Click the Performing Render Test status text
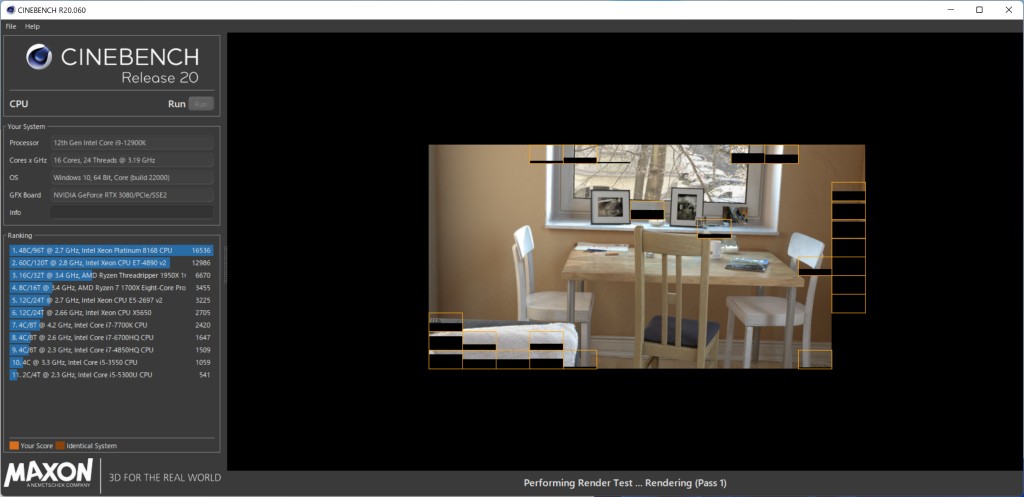Viewport: 1024px width, 497px height. pyautogui.click(x=625, y=483)
